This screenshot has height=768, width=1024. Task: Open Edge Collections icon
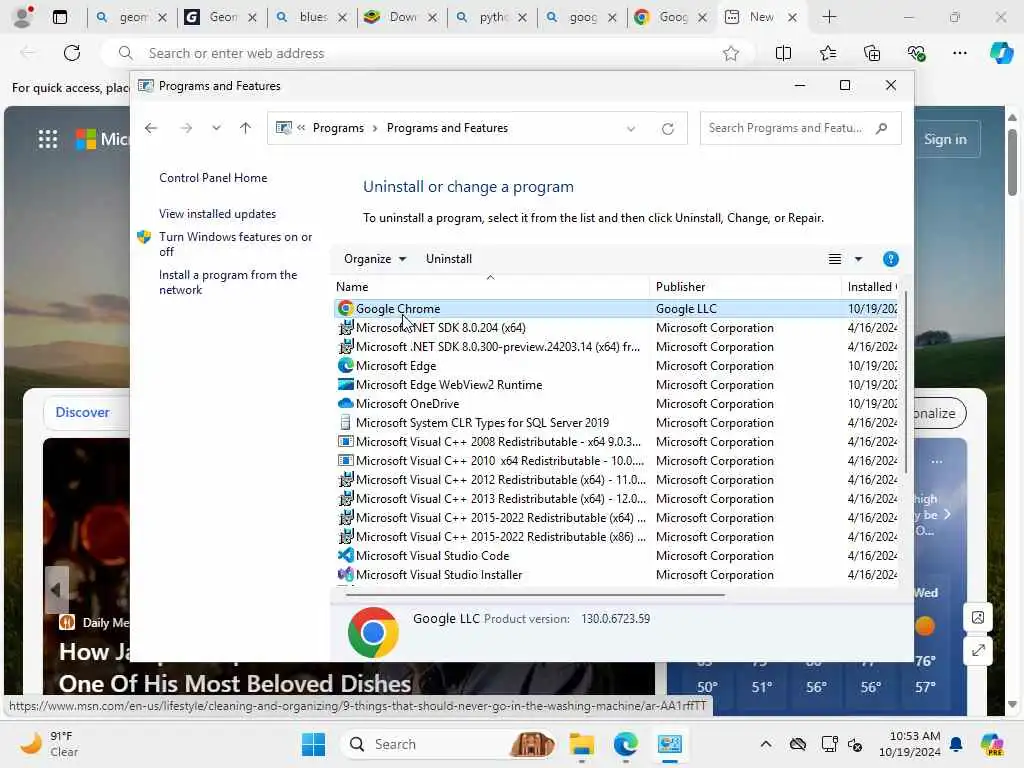872,54
